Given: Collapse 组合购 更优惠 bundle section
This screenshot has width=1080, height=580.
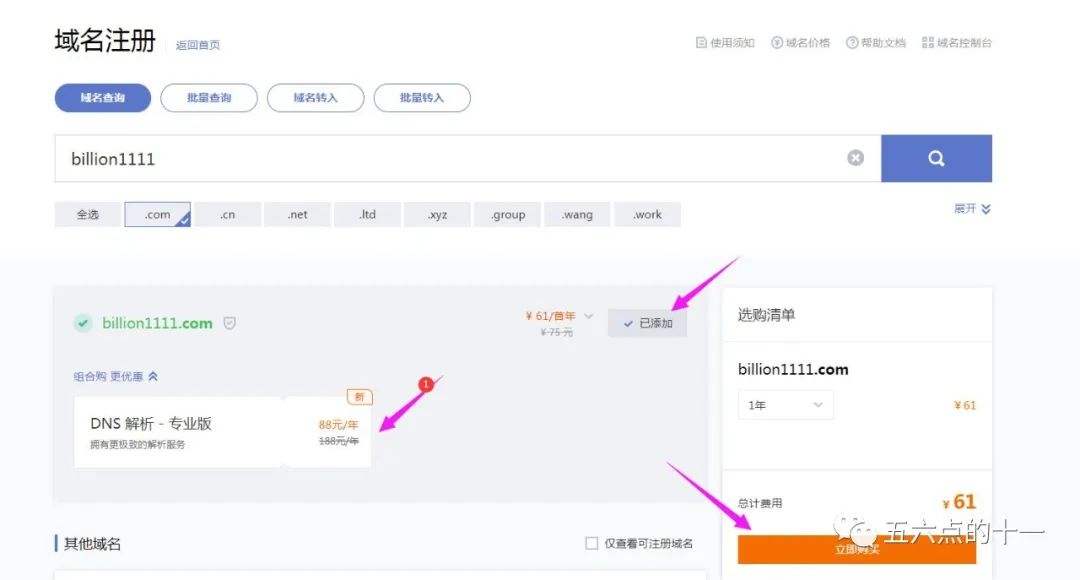Looking at the screenshot, I should 116,376.
